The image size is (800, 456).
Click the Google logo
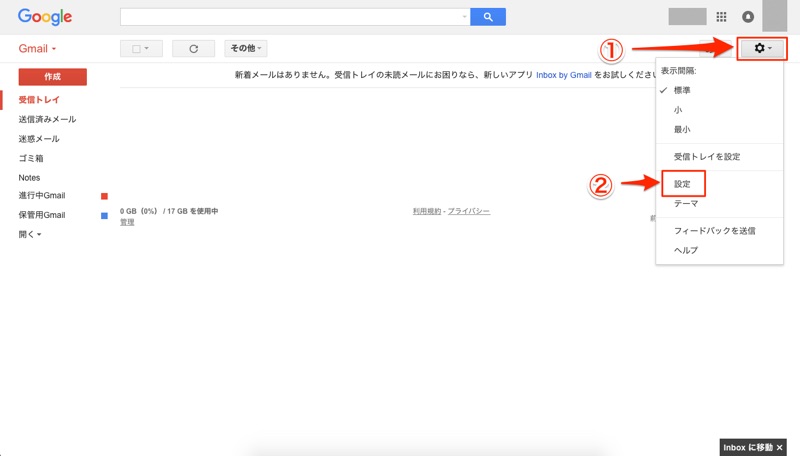pos(45,17)
